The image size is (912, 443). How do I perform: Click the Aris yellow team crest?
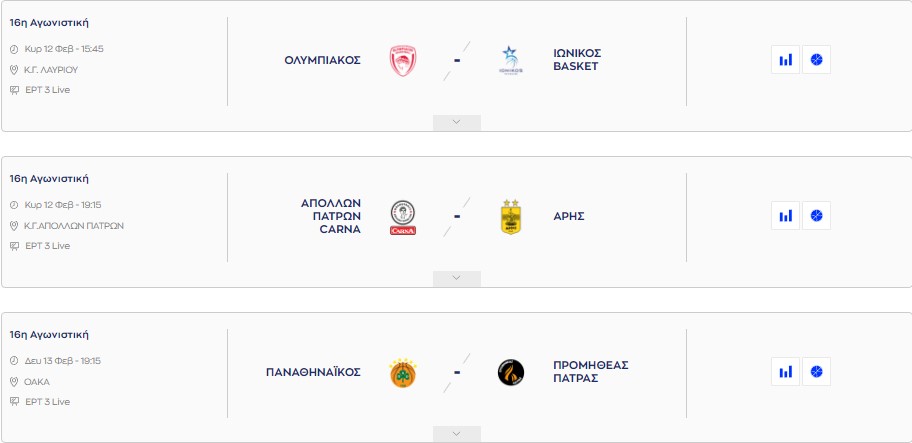click(511, 217)
